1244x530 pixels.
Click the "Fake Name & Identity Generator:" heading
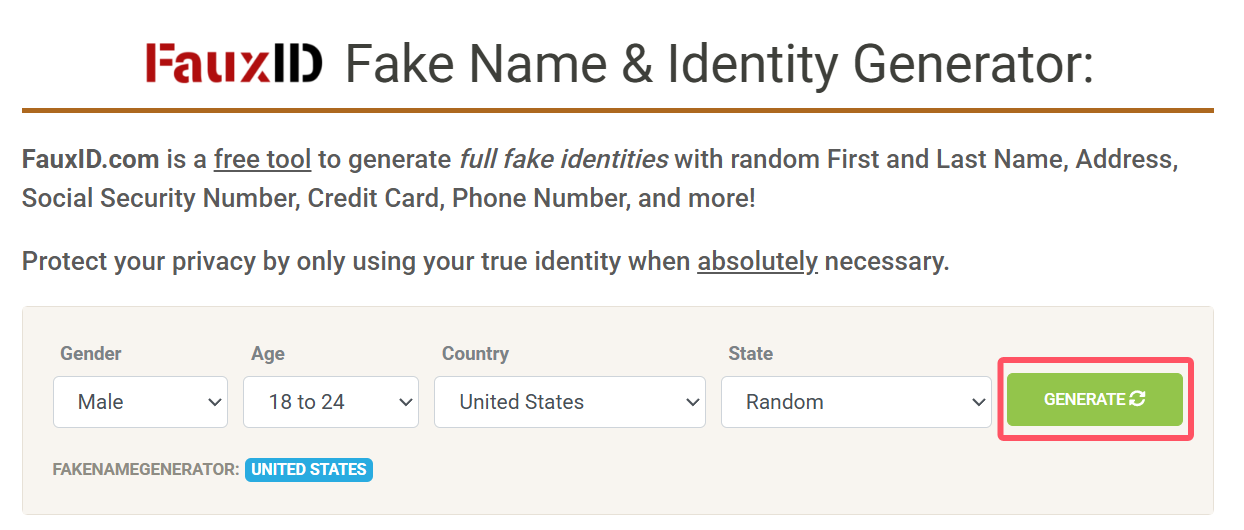(x=719, y=64)
